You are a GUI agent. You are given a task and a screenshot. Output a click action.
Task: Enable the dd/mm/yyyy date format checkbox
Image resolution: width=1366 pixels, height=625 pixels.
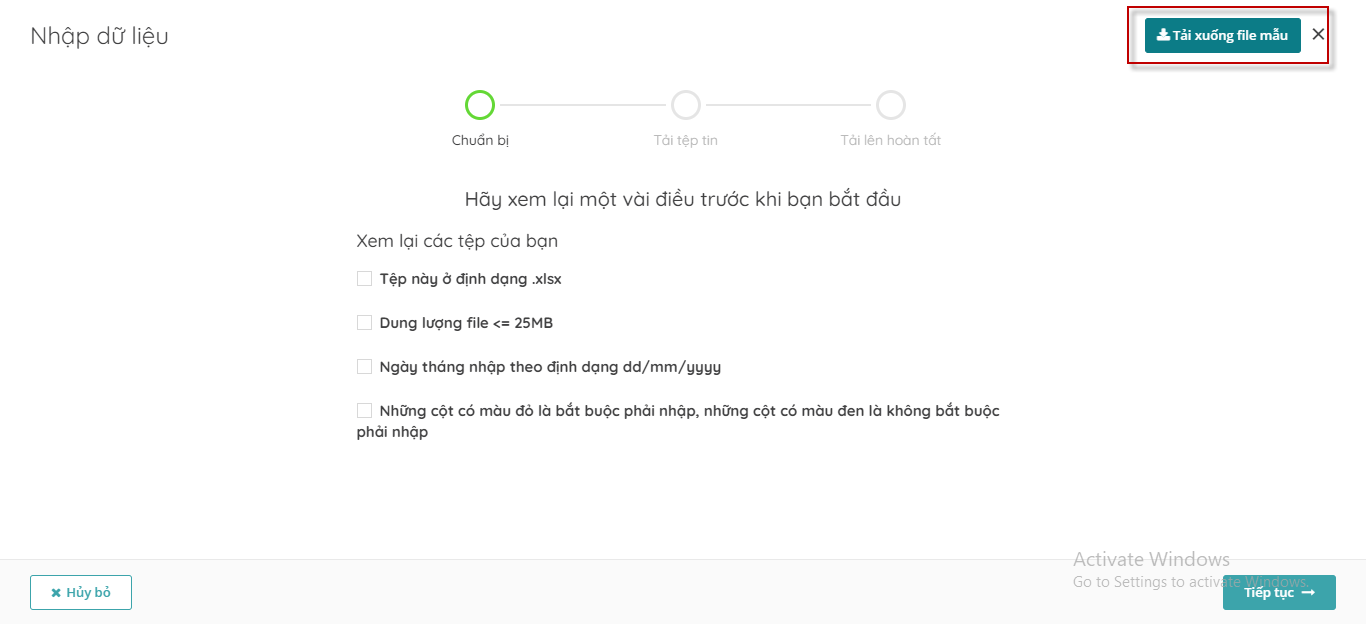pyautogui.click(x=364, y=367)
